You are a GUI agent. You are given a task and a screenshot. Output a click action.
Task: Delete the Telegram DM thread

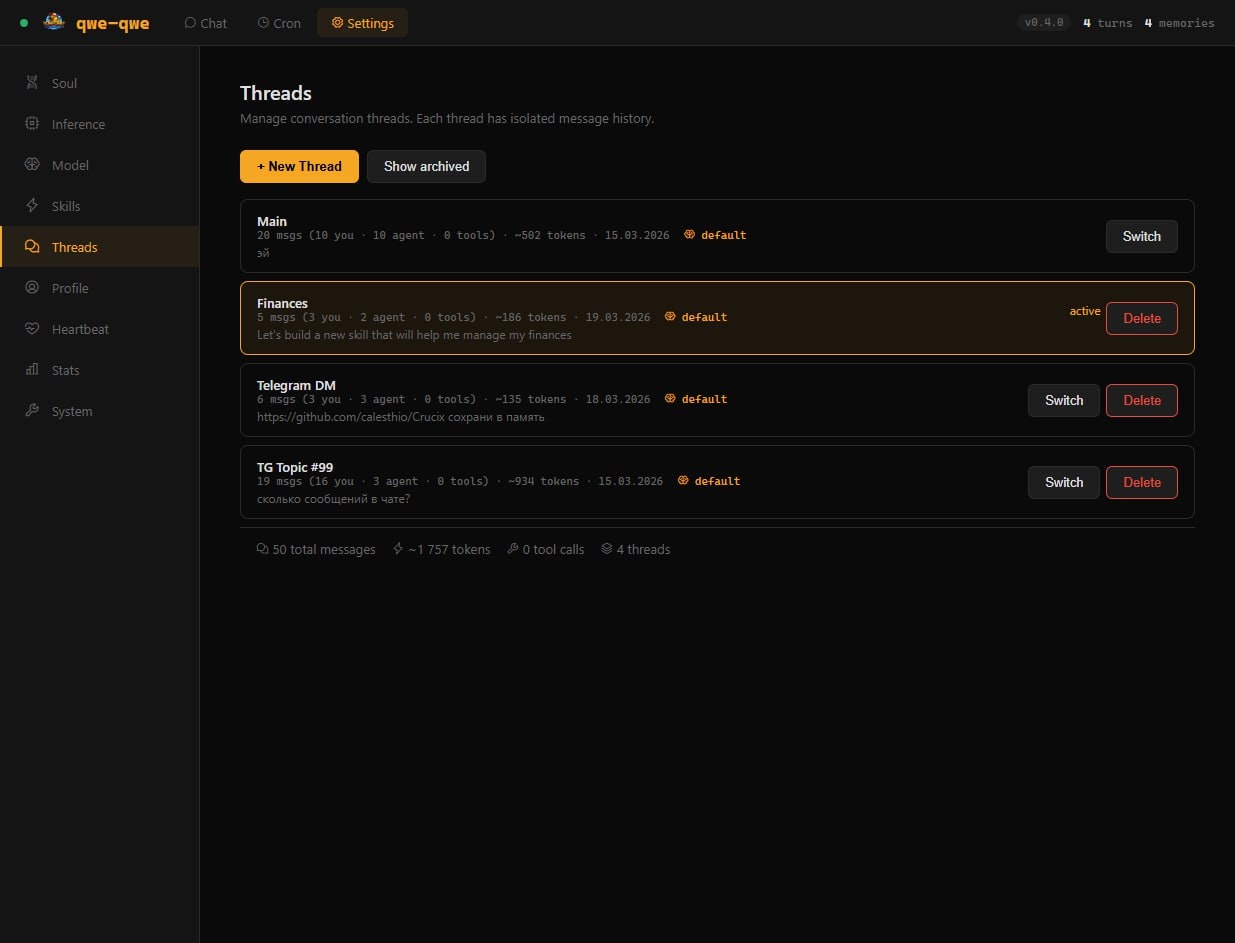click(1141, 400)
